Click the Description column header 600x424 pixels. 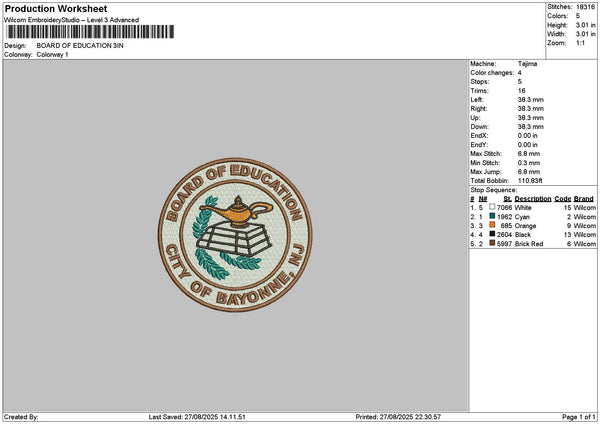click(x=533, y=199)
